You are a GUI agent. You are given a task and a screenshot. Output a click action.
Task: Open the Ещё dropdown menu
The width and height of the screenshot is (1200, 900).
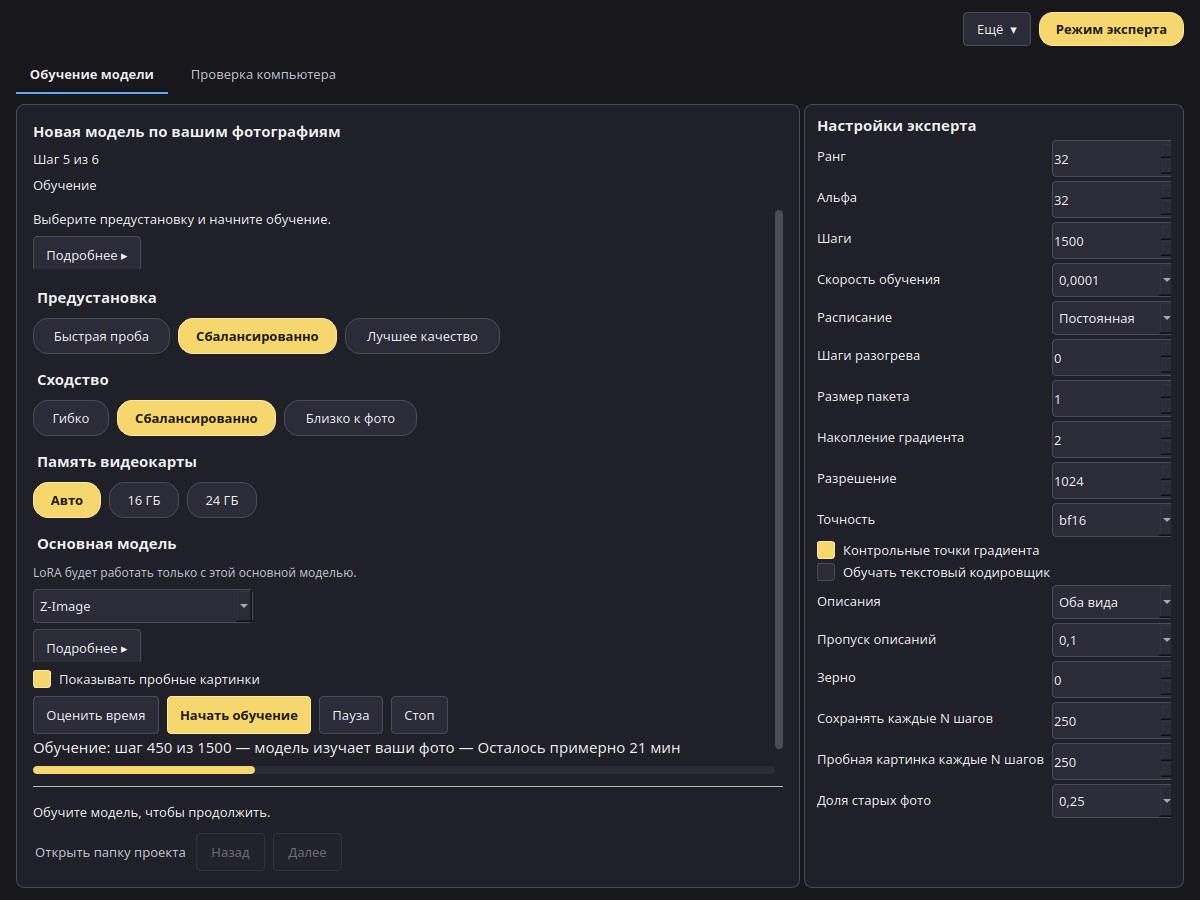(996, 29)
